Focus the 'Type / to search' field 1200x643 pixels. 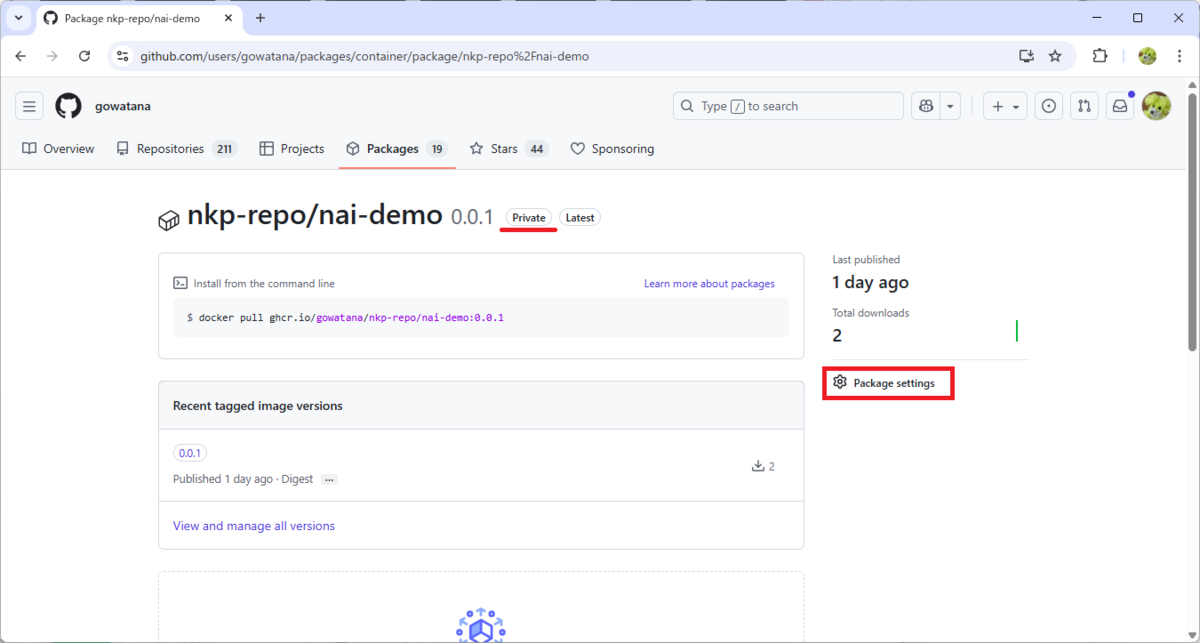(x=788, y=106)
